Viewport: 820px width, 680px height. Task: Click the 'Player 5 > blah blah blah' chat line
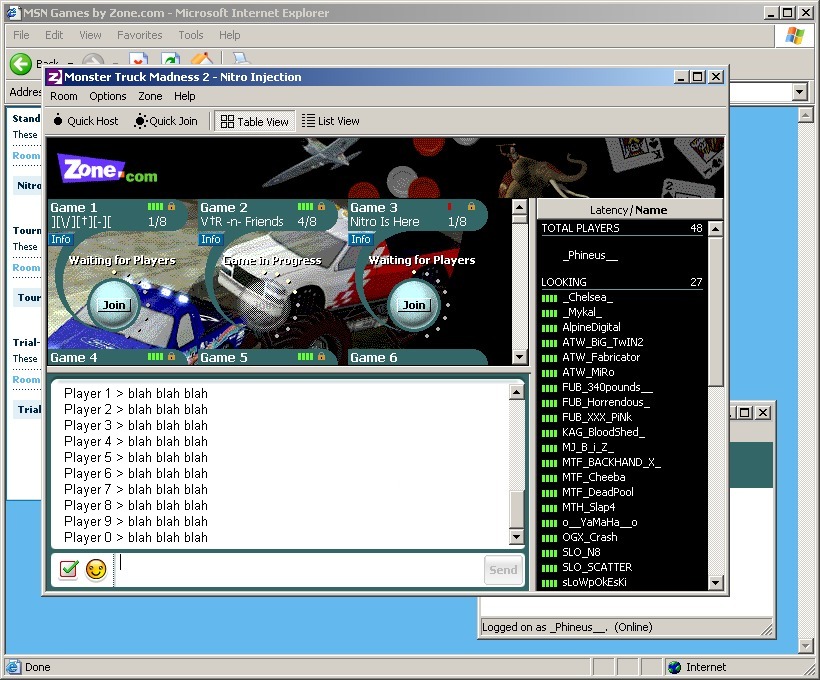click(x=136, y=458)
